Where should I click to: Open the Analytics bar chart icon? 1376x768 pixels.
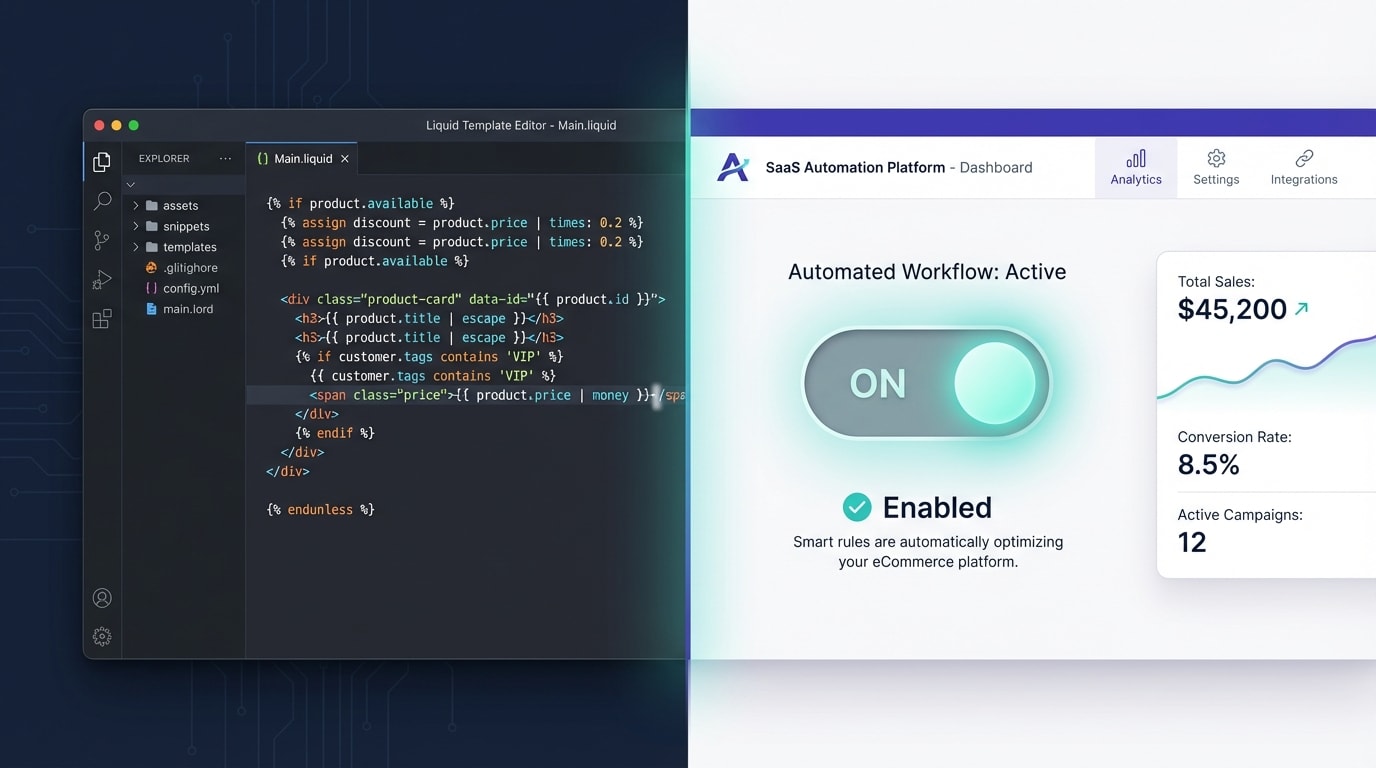click(x=1136, y=158)
